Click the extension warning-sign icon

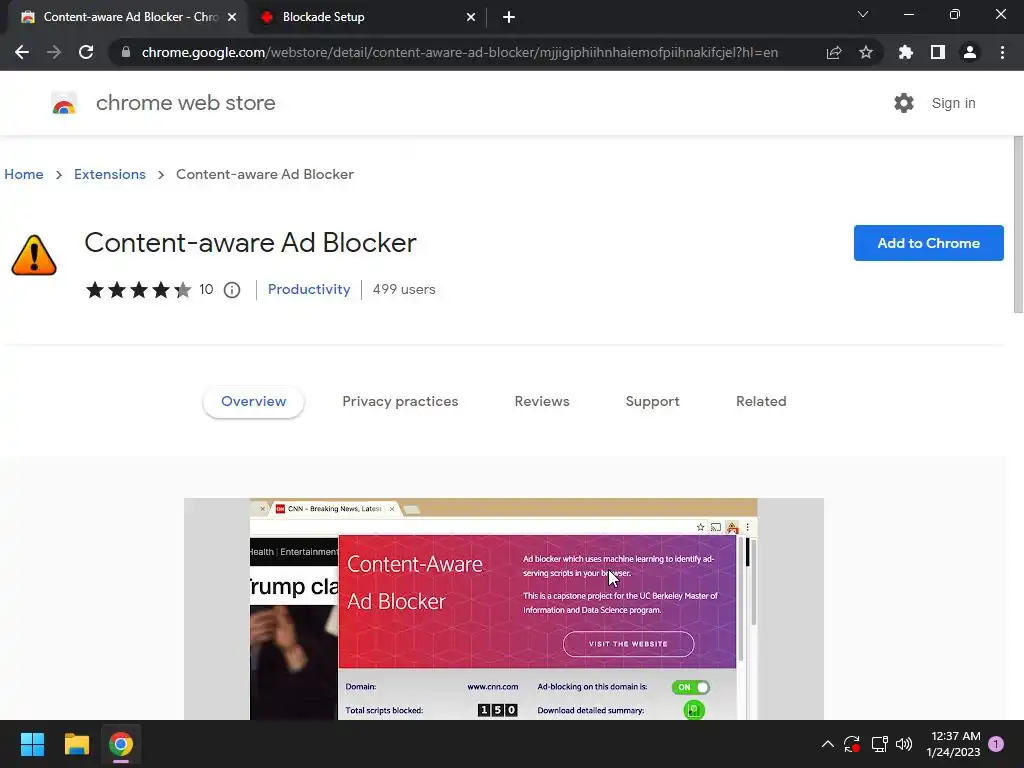(34, 255)
